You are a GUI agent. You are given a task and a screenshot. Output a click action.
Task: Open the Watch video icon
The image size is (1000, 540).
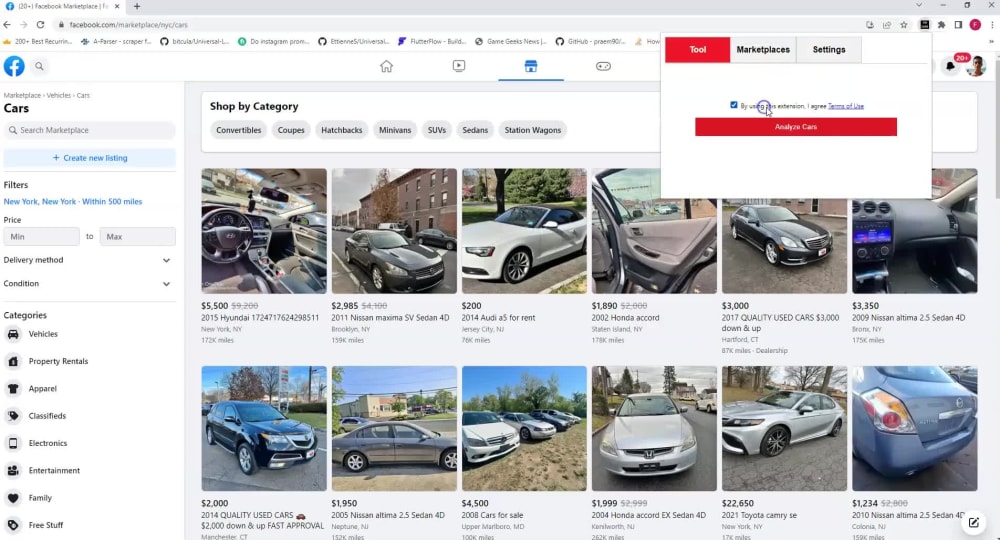(x=459, y=66)
